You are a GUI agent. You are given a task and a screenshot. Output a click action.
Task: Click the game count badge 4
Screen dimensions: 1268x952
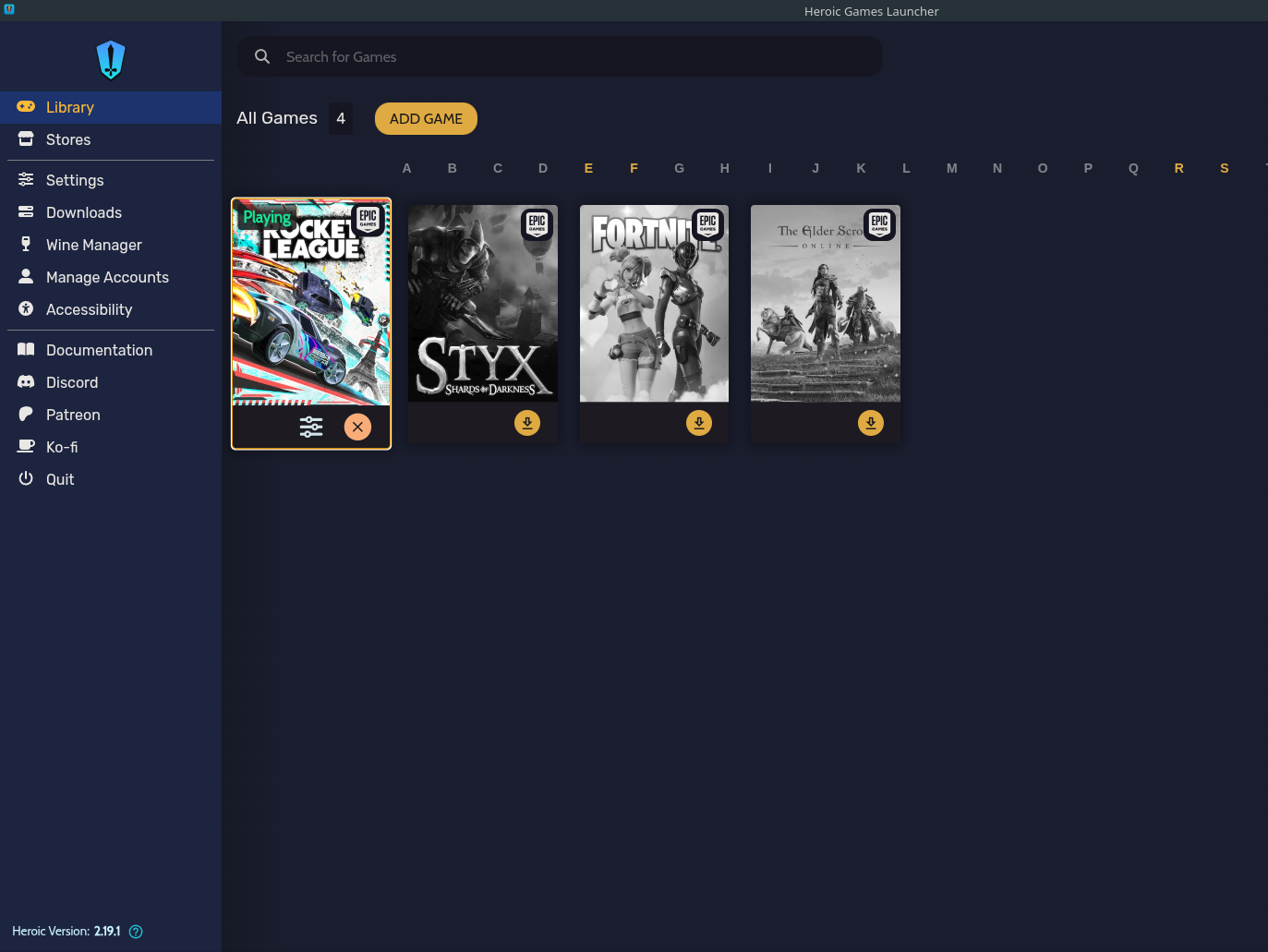[341, 118]
